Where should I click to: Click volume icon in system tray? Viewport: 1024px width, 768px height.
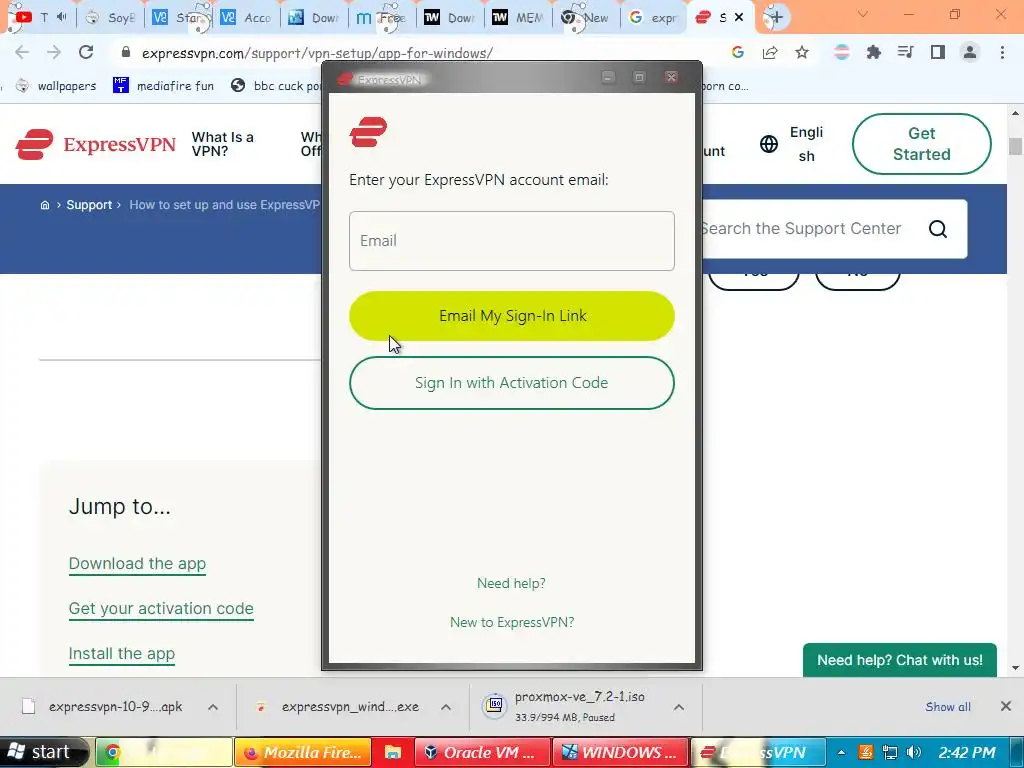[x=914, y=752]
